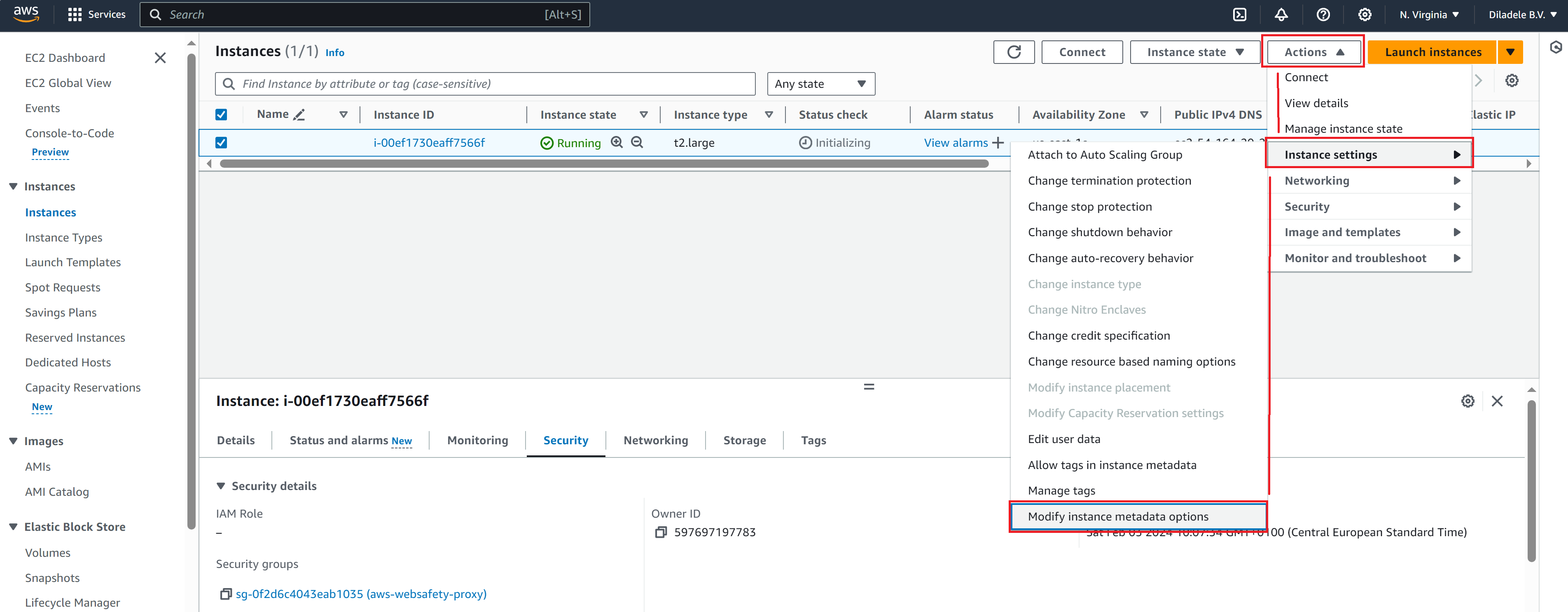Image resolution: width=1568 pixels, height=612 pixels.
Task: Switch to the Tags tab
Action: coord(813,440)
